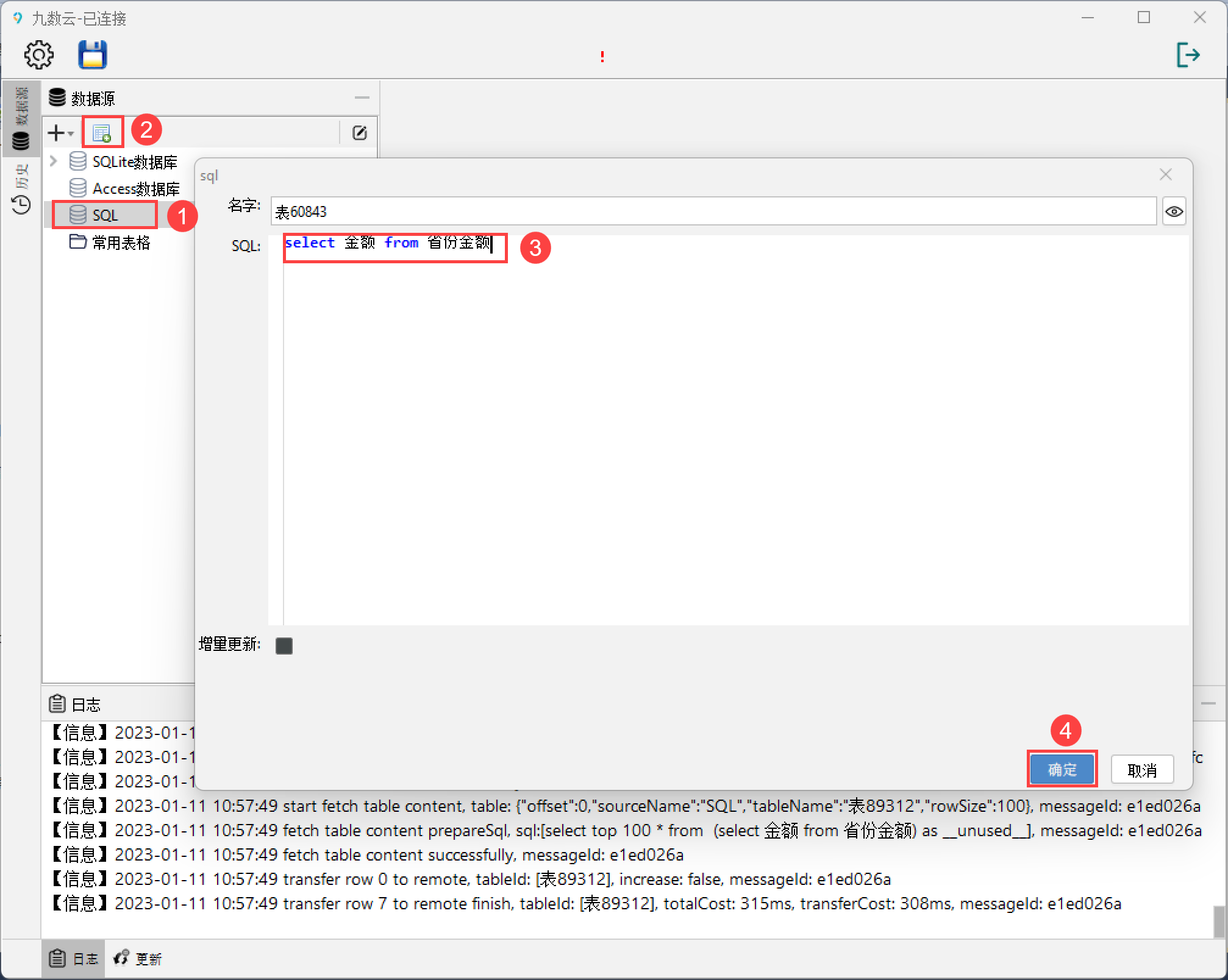
Task: Open the history clock sidebar icon
Action: coord(21,205)
